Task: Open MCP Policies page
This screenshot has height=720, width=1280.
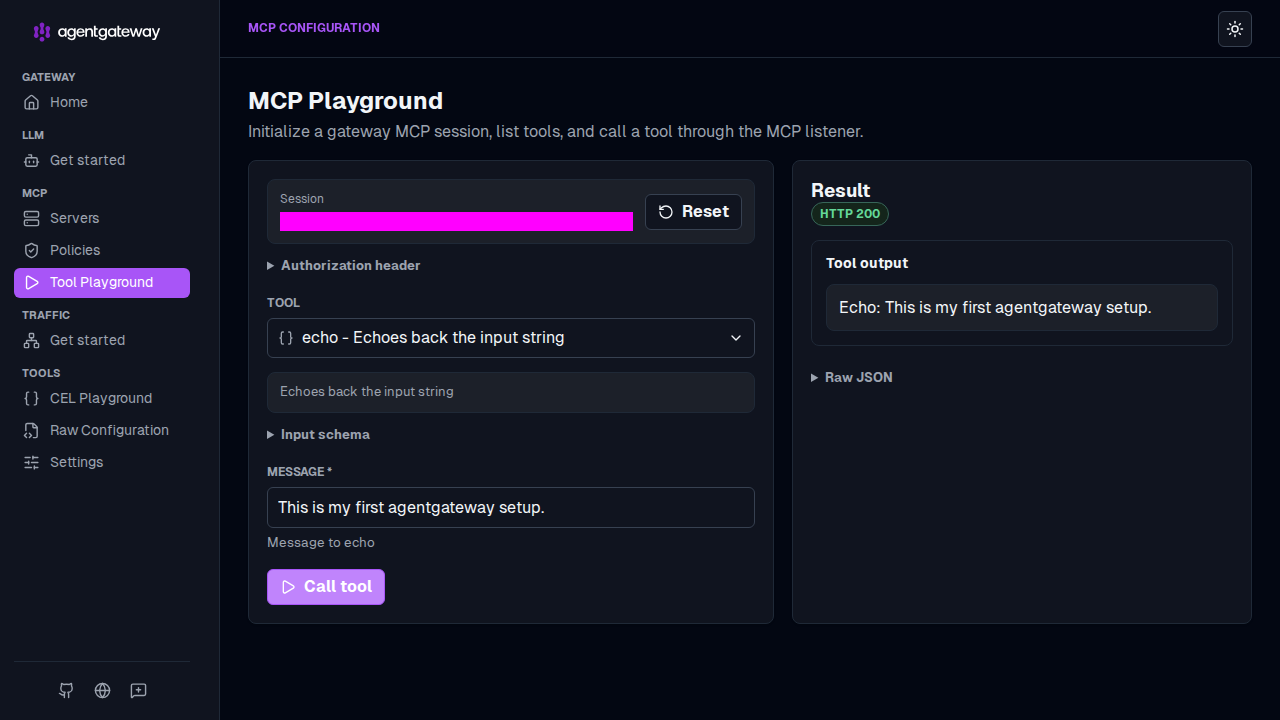Action: click(102, 250)
